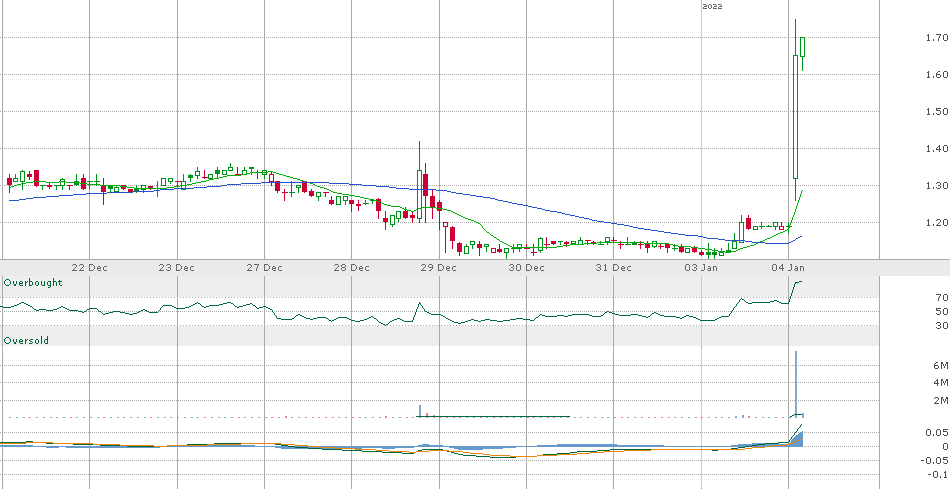
Task: Select the 30 Dec date label
Action: point(526,268)
